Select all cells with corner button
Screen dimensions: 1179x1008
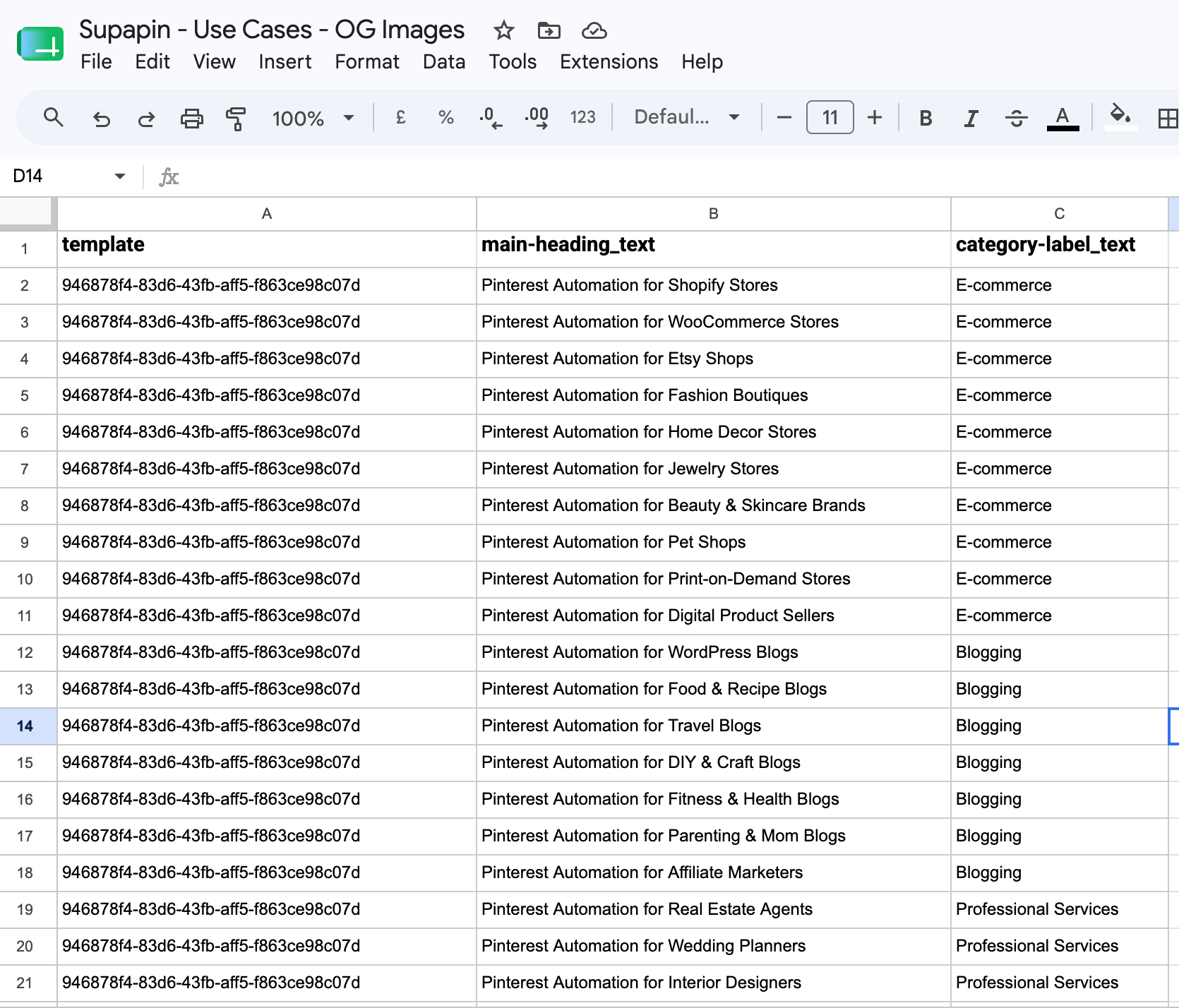pos(28,214)
